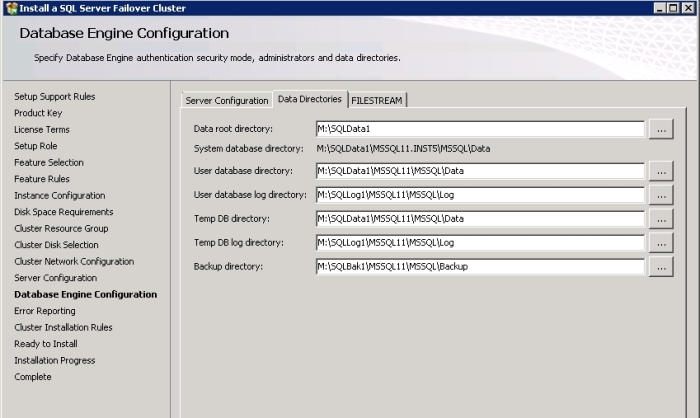
Task: Click the Data root directory field
Action: point(479,129)
